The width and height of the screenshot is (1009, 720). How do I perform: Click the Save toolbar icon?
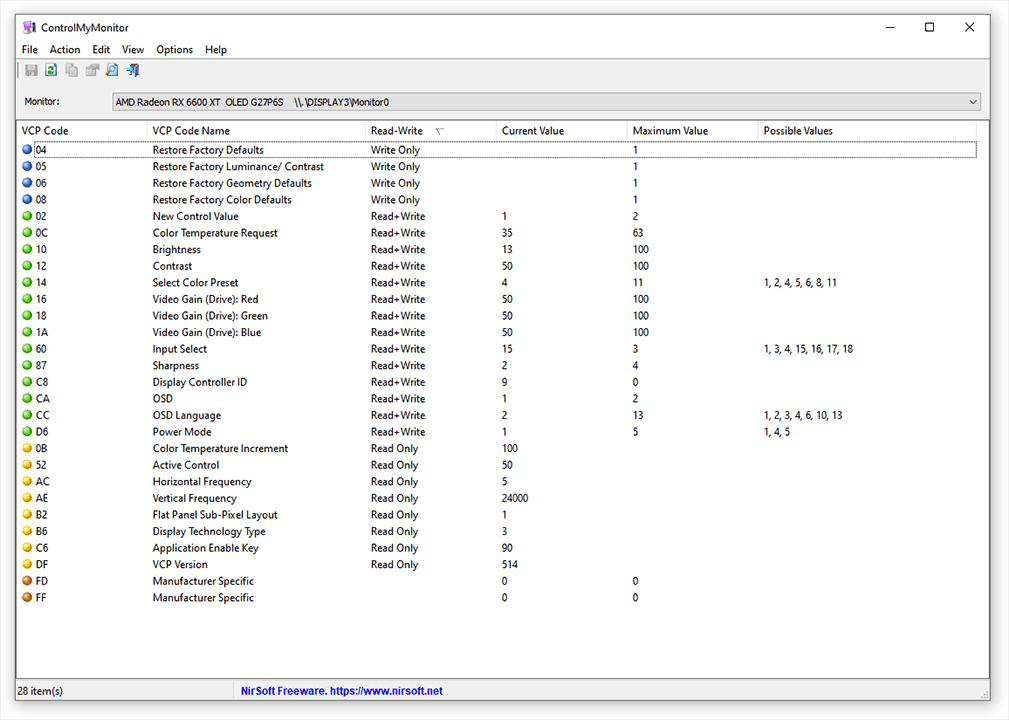pos(31,70)
